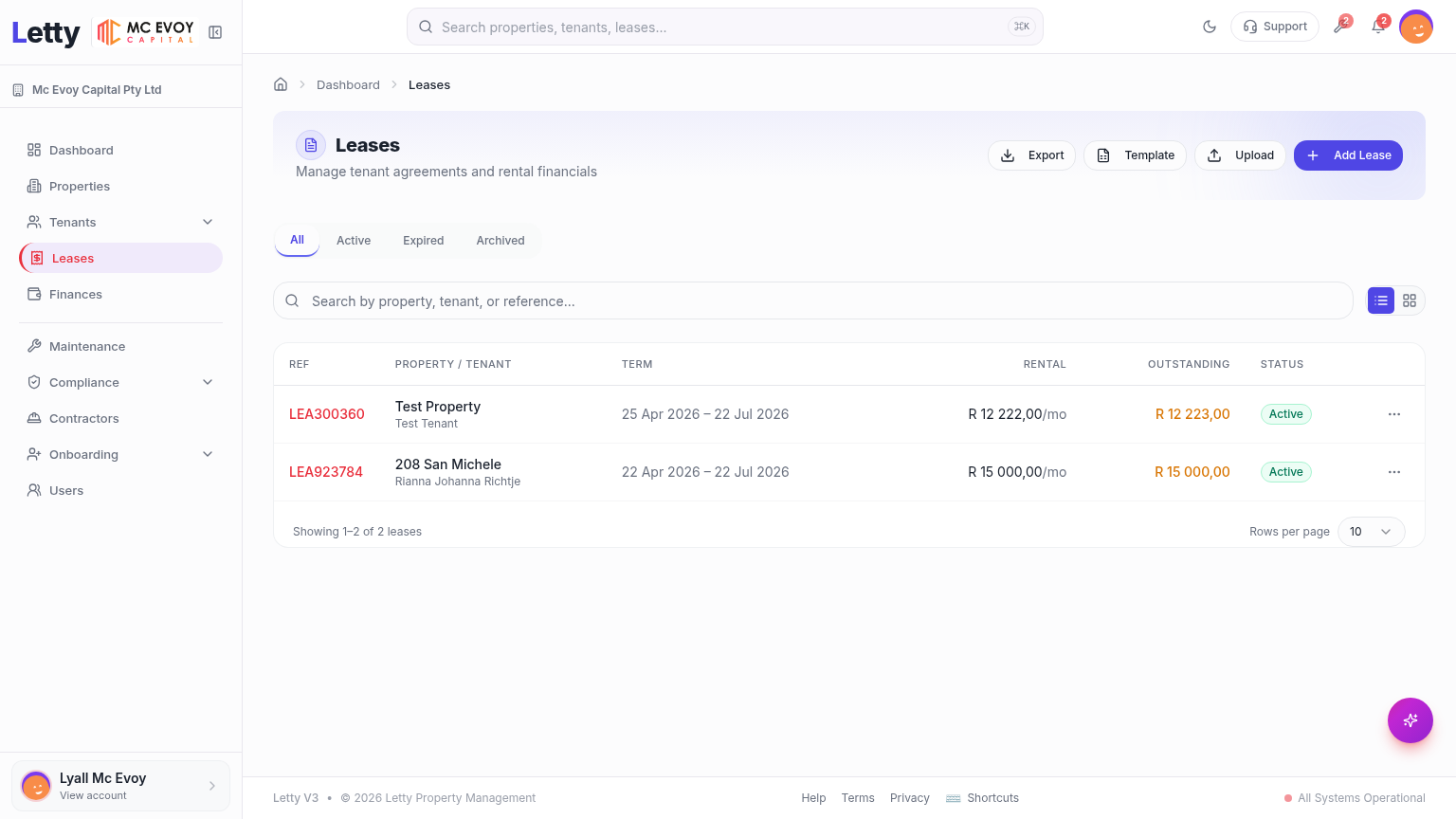Switch to list view
Image resolution: width=1456 pixels, height=819 pixels.
1381,300
